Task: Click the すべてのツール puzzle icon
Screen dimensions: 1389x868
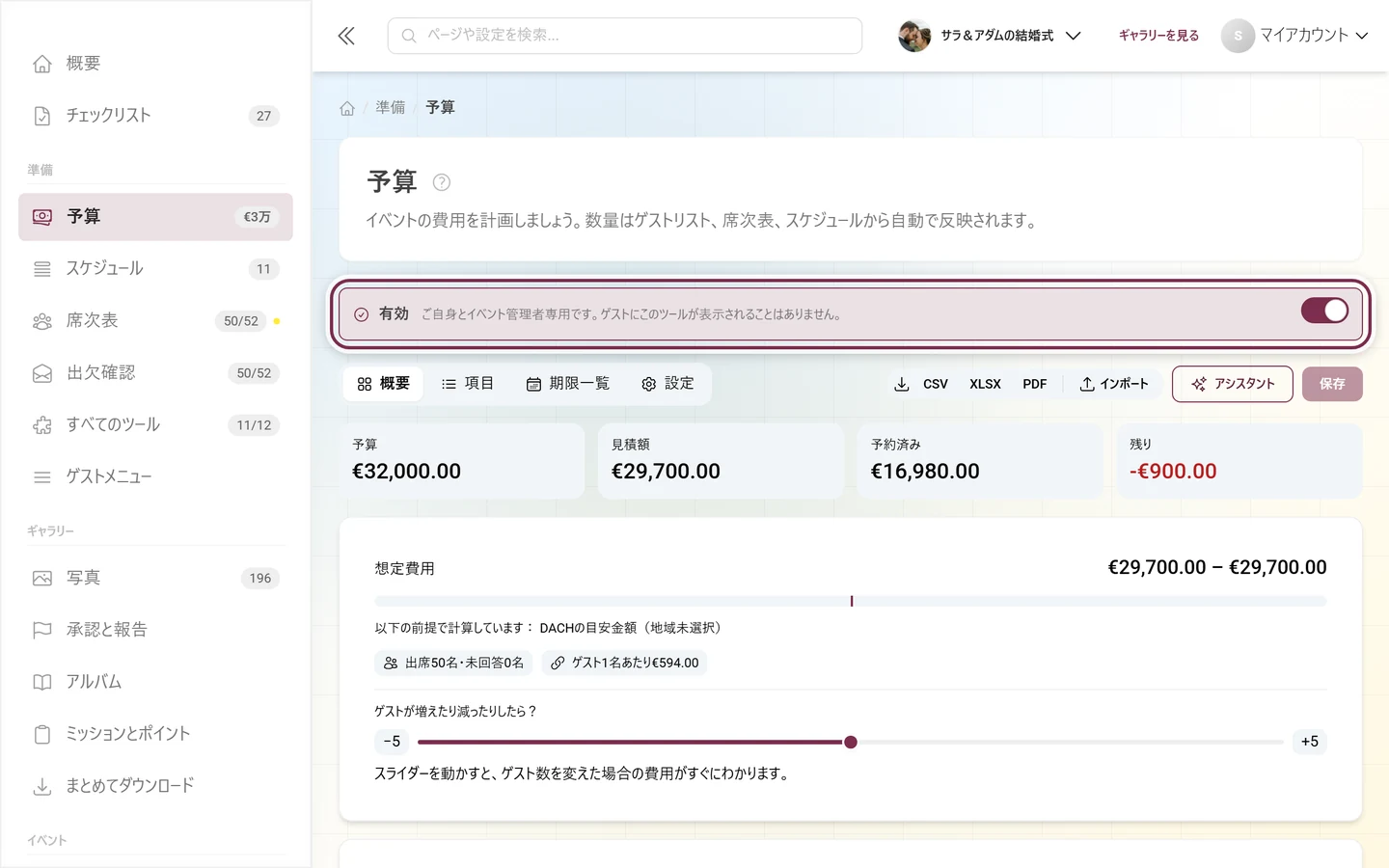Action: 42,425
